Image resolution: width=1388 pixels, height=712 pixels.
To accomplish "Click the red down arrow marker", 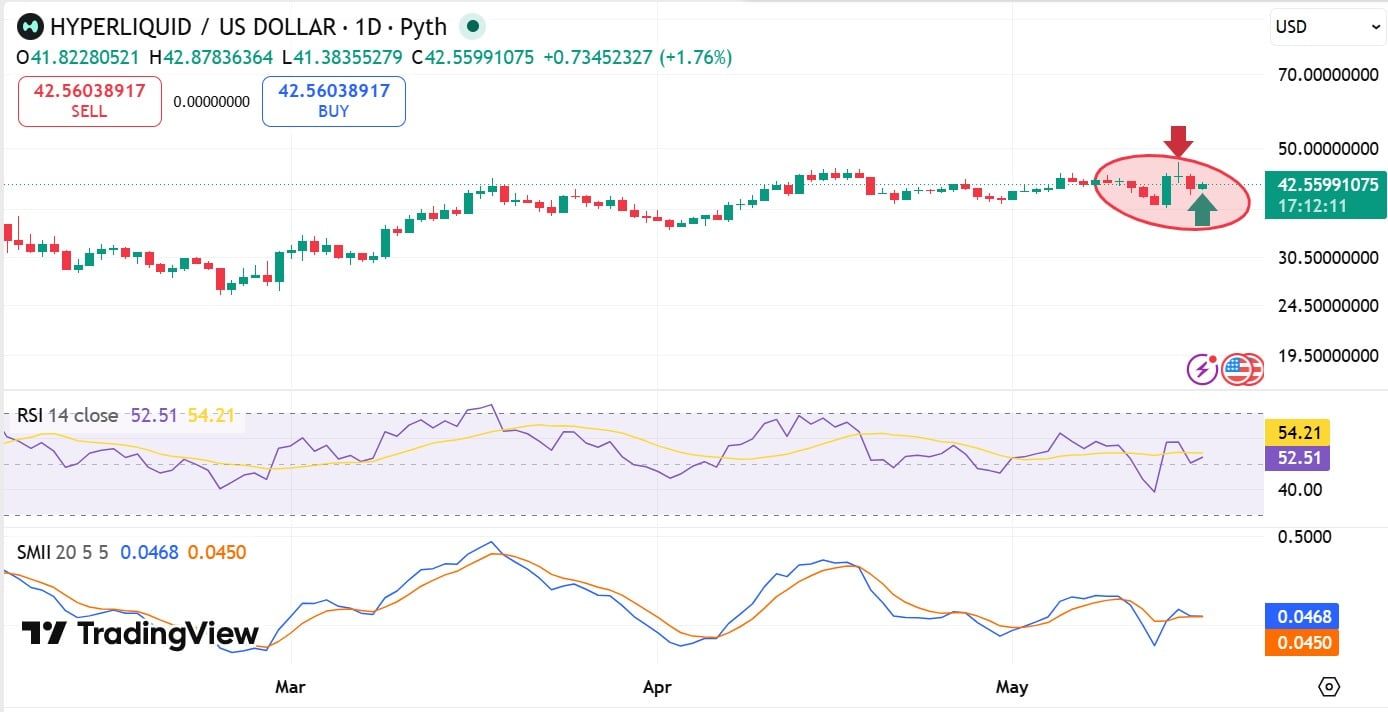I will 1178,141.
